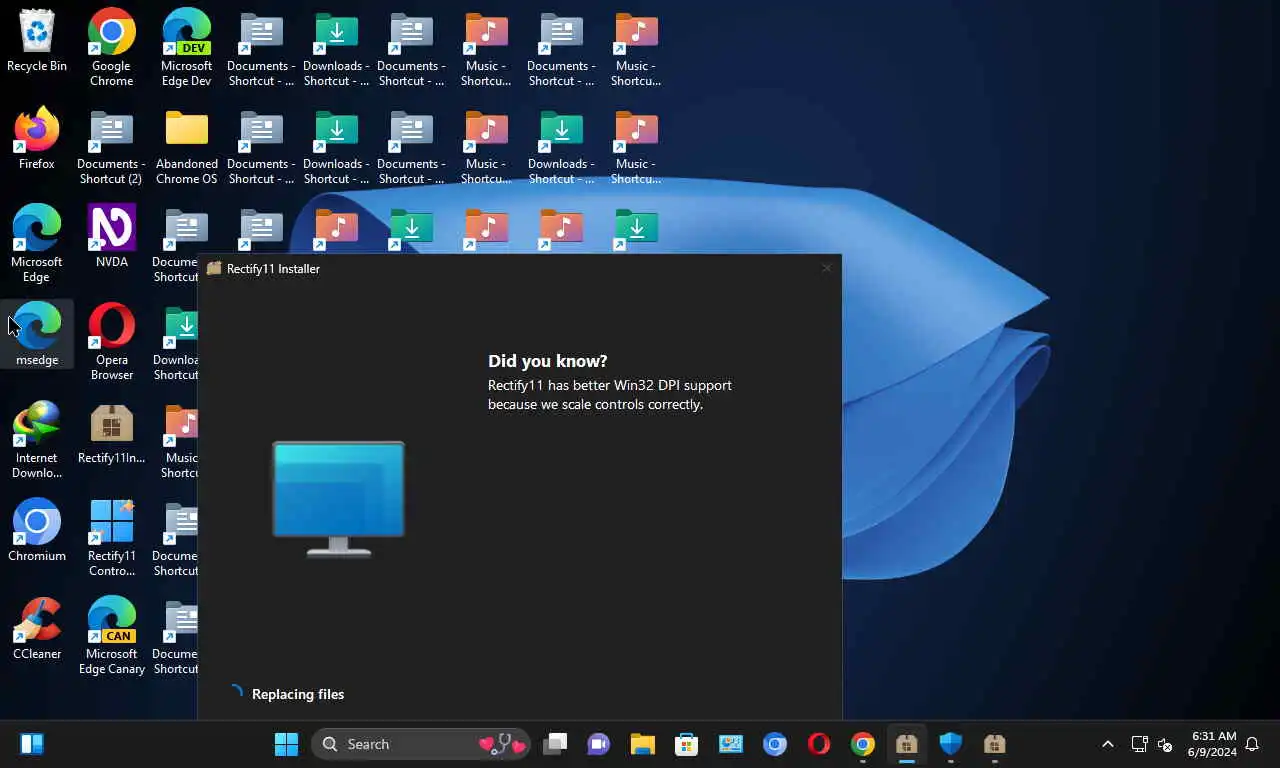Select the Rectify11Installer package desktop icon

click(x=111, y=433)
